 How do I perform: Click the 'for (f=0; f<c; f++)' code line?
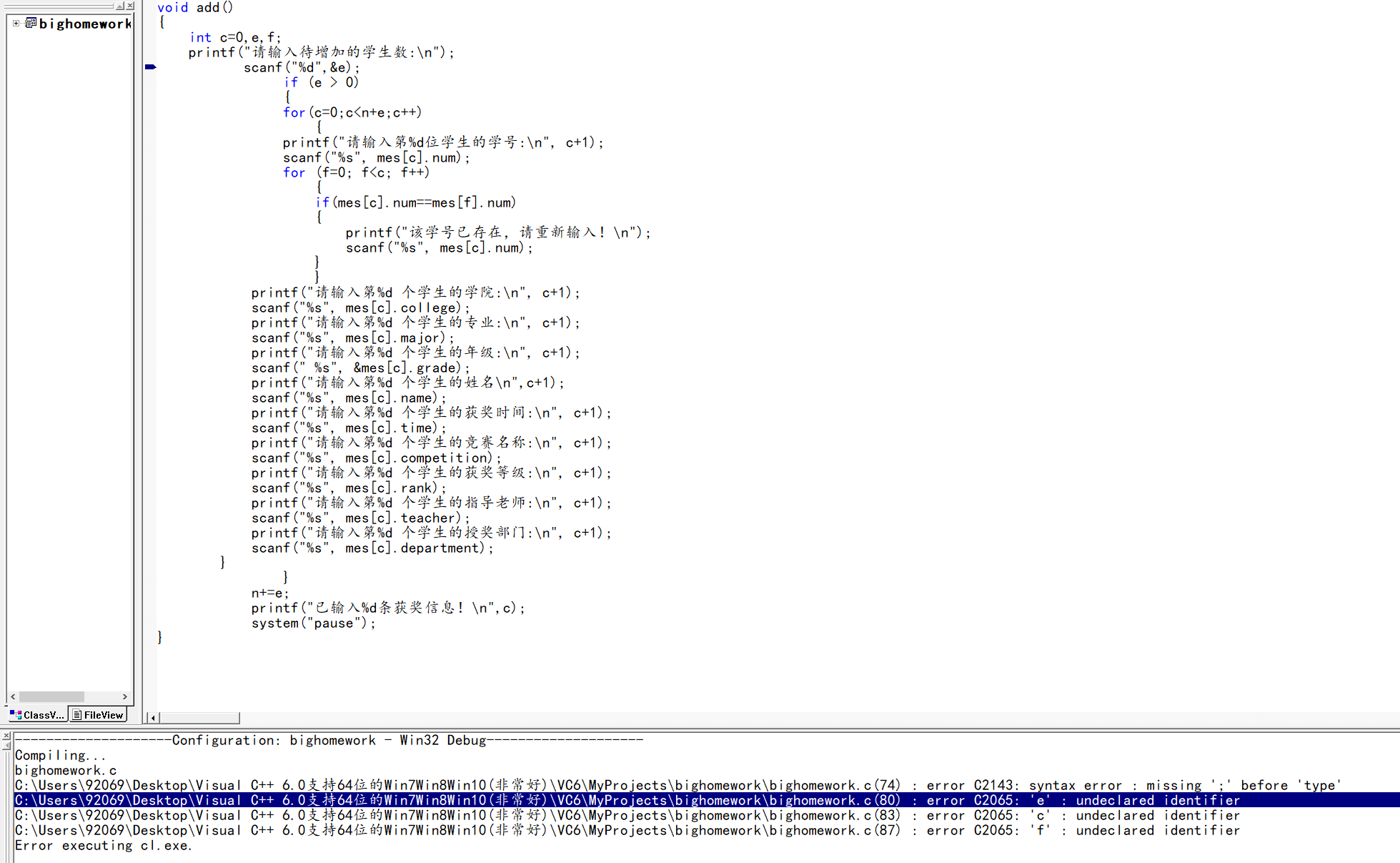356,172
